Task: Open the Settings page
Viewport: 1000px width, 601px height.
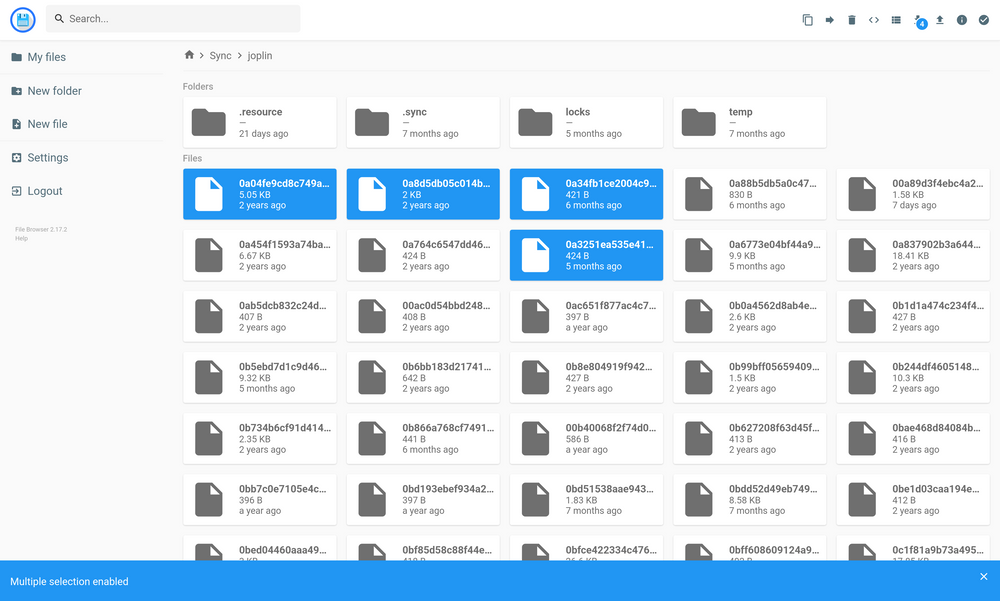Action: [44, 157]
